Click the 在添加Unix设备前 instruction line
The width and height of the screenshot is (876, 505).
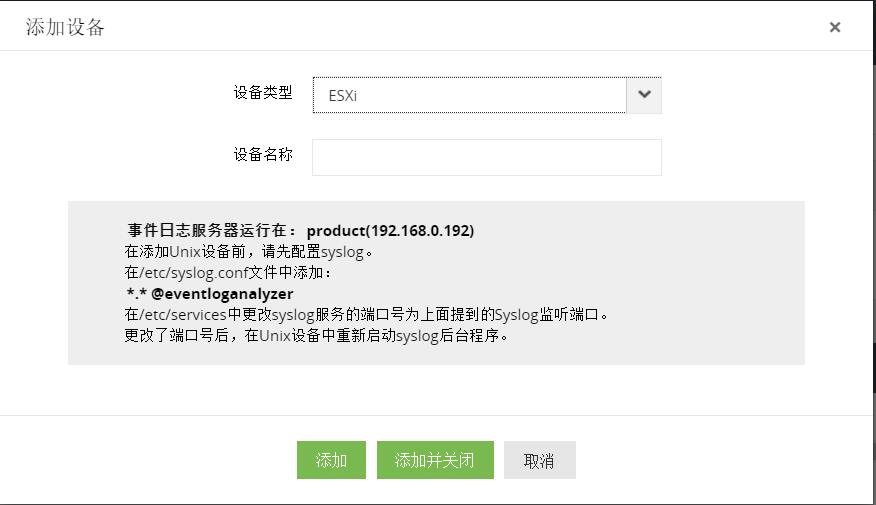(249, 252)
